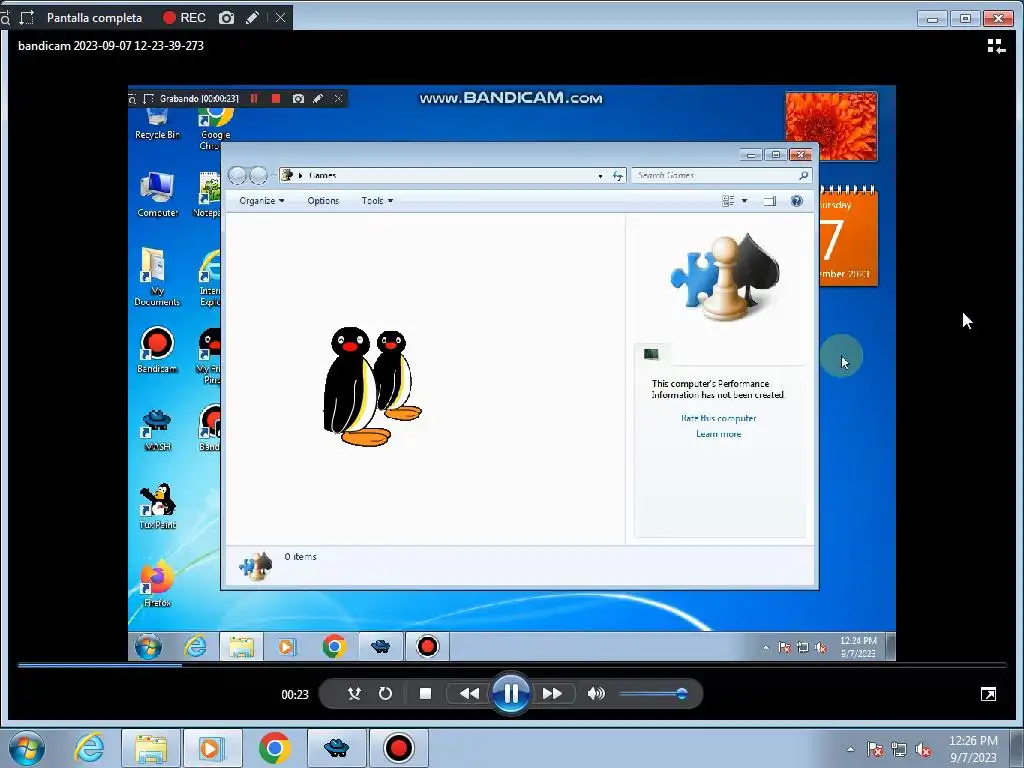Turn repeat on in Media Player
This screenshot has width=1024, height=768.
385,694
